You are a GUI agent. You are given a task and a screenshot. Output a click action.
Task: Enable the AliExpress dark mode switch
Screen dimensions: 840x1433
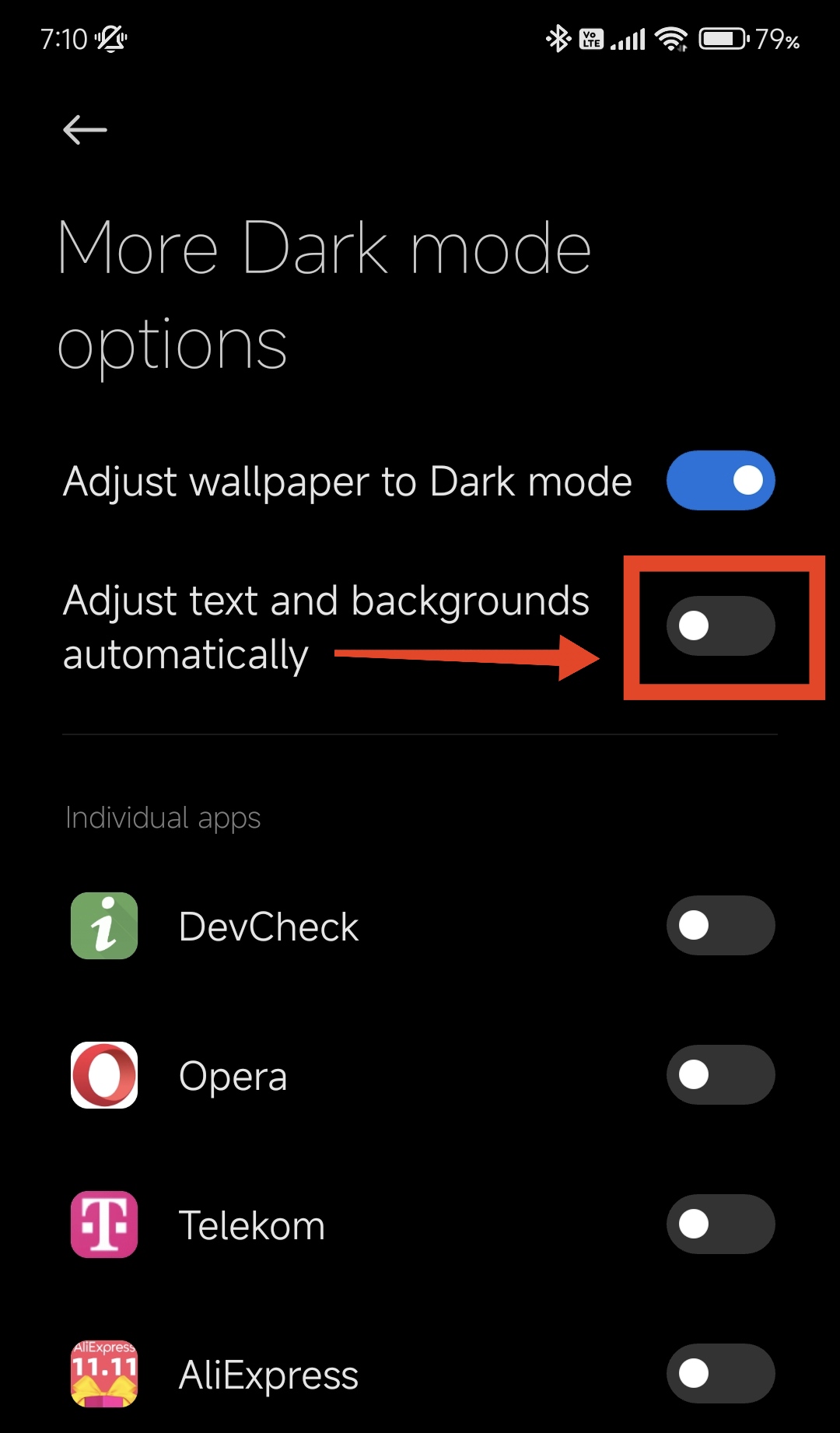tap(721, 1373)
